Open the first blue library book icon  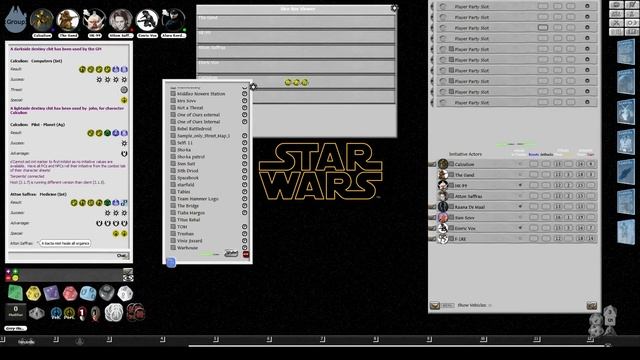(x=626, y=52)
